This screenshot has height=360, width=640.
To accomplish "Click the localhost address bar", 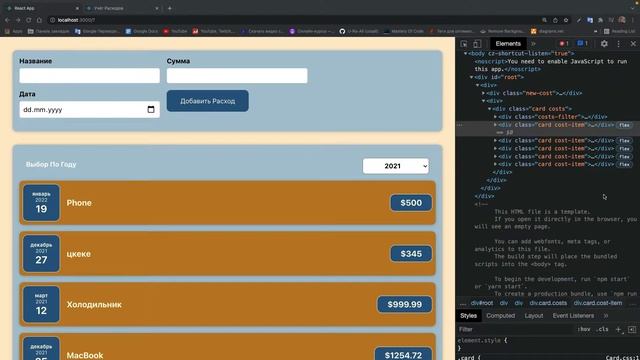I will tap(294, 20).
